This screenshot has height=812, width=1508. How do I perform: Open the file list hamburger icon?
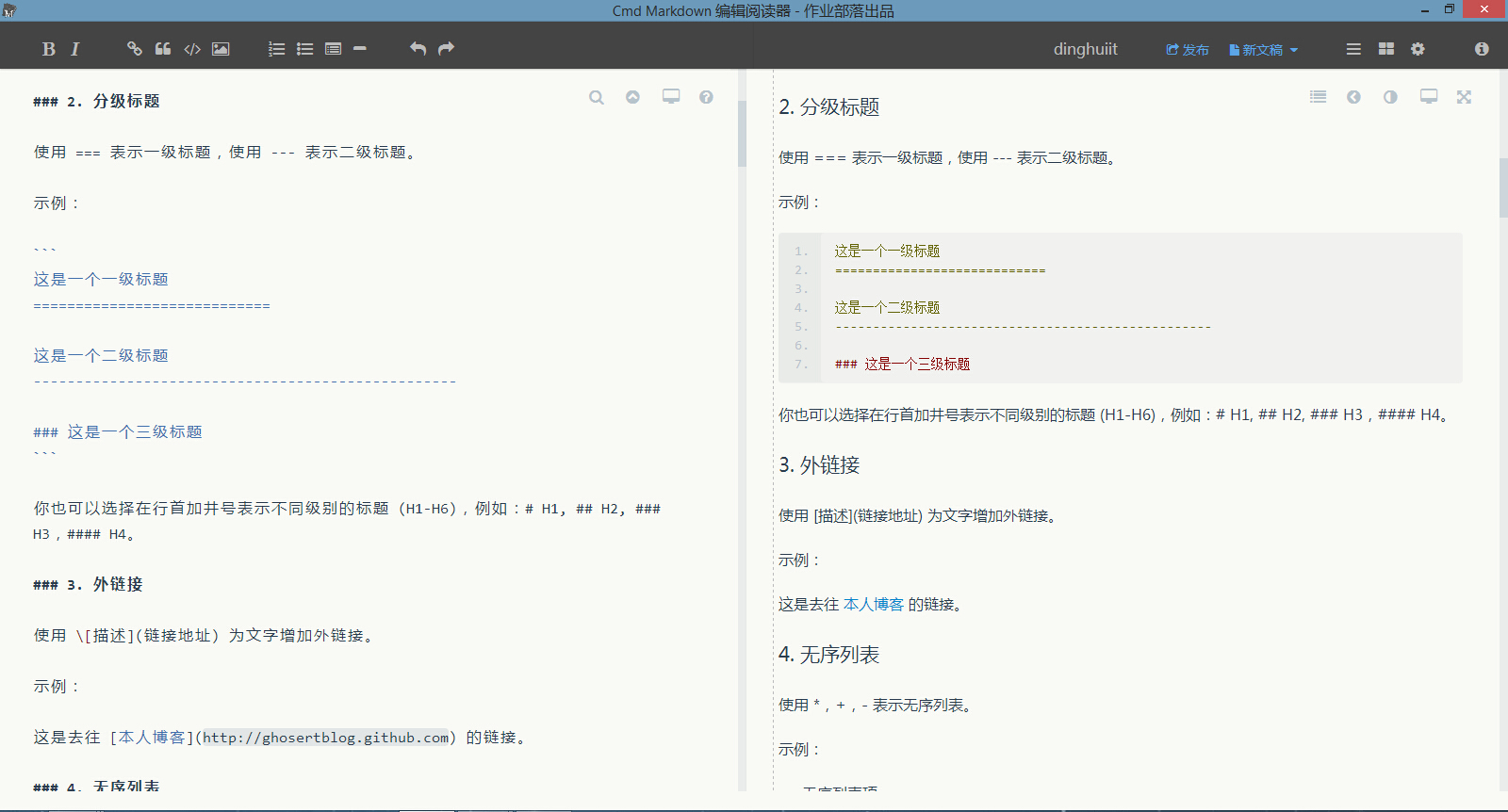1353,49
